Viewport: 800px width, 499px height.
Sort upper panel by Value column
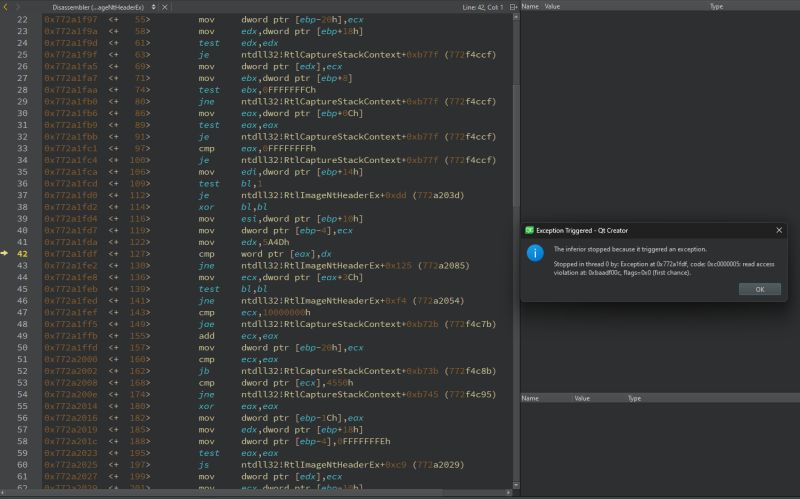pos(552,7)
